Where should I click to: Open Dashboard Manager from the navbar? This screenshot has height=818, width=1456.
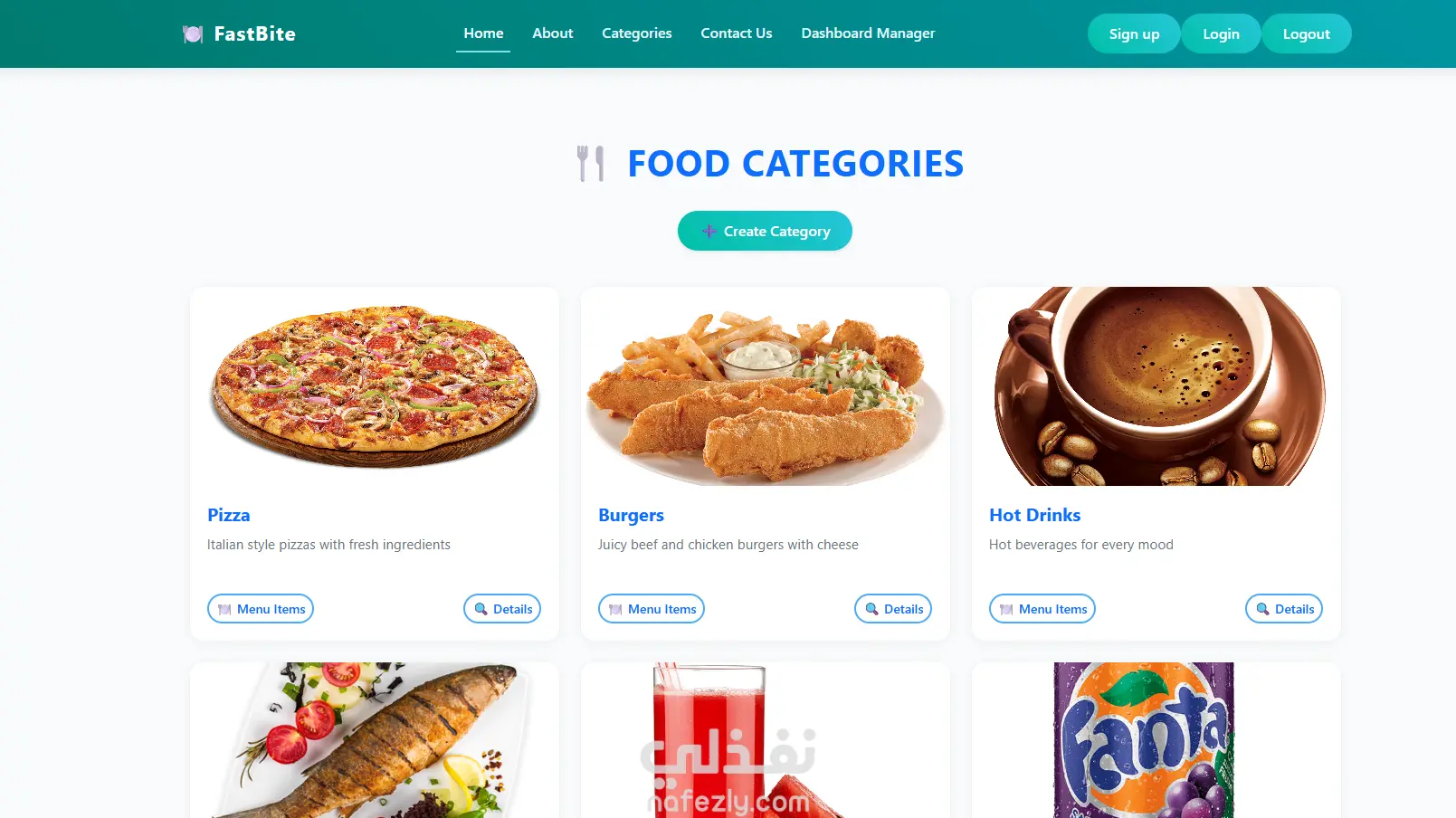868,33
